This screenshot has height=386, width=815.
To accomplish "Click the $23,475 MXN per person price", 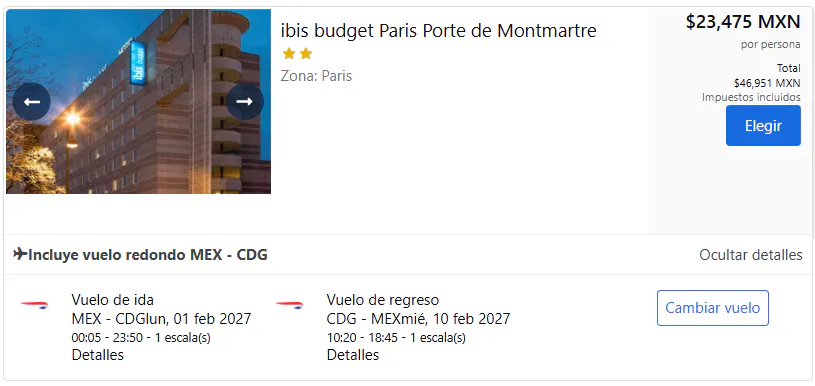I will pos(743,22).
